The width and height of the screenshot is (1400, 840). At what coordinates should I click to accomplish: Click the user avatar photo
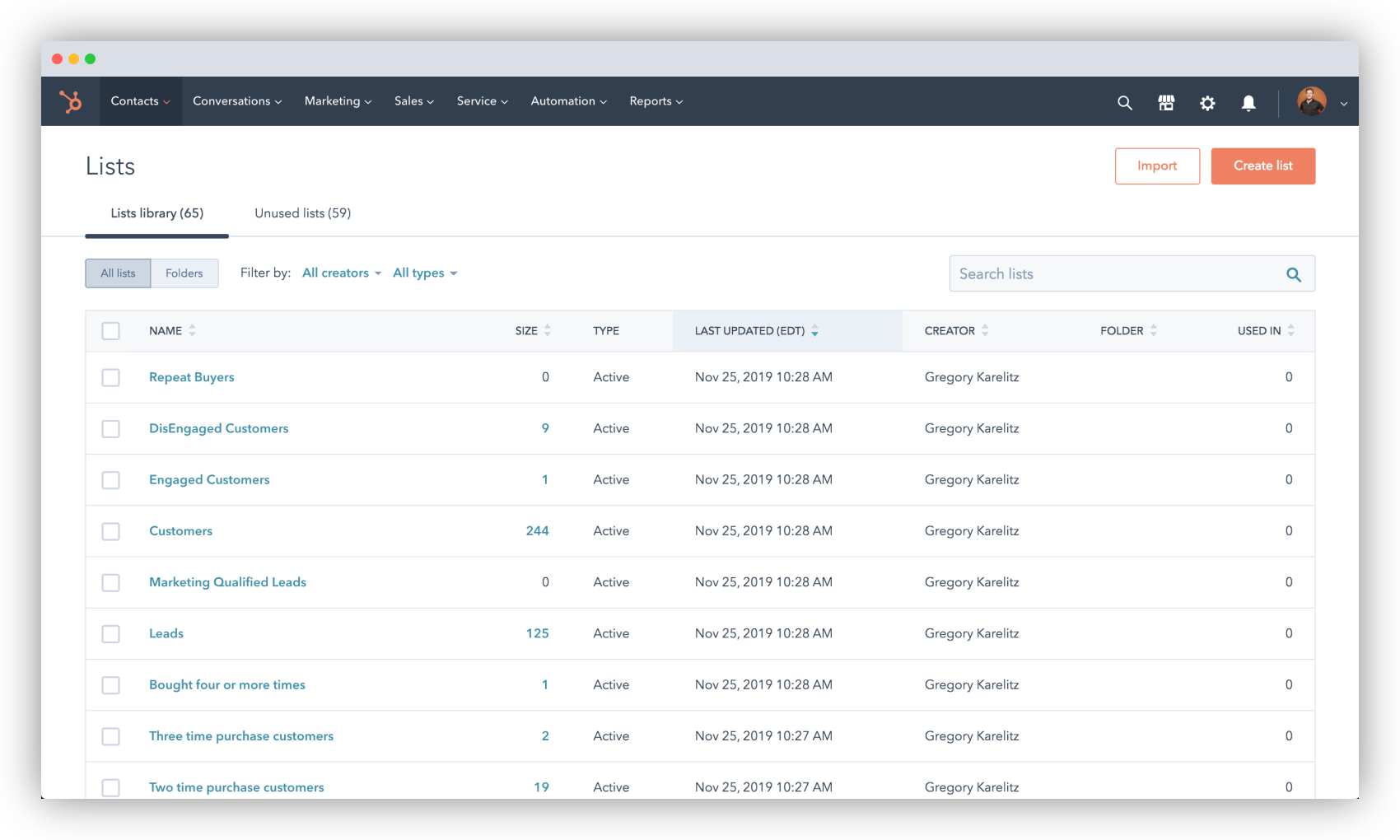(x=1311, y=101)
